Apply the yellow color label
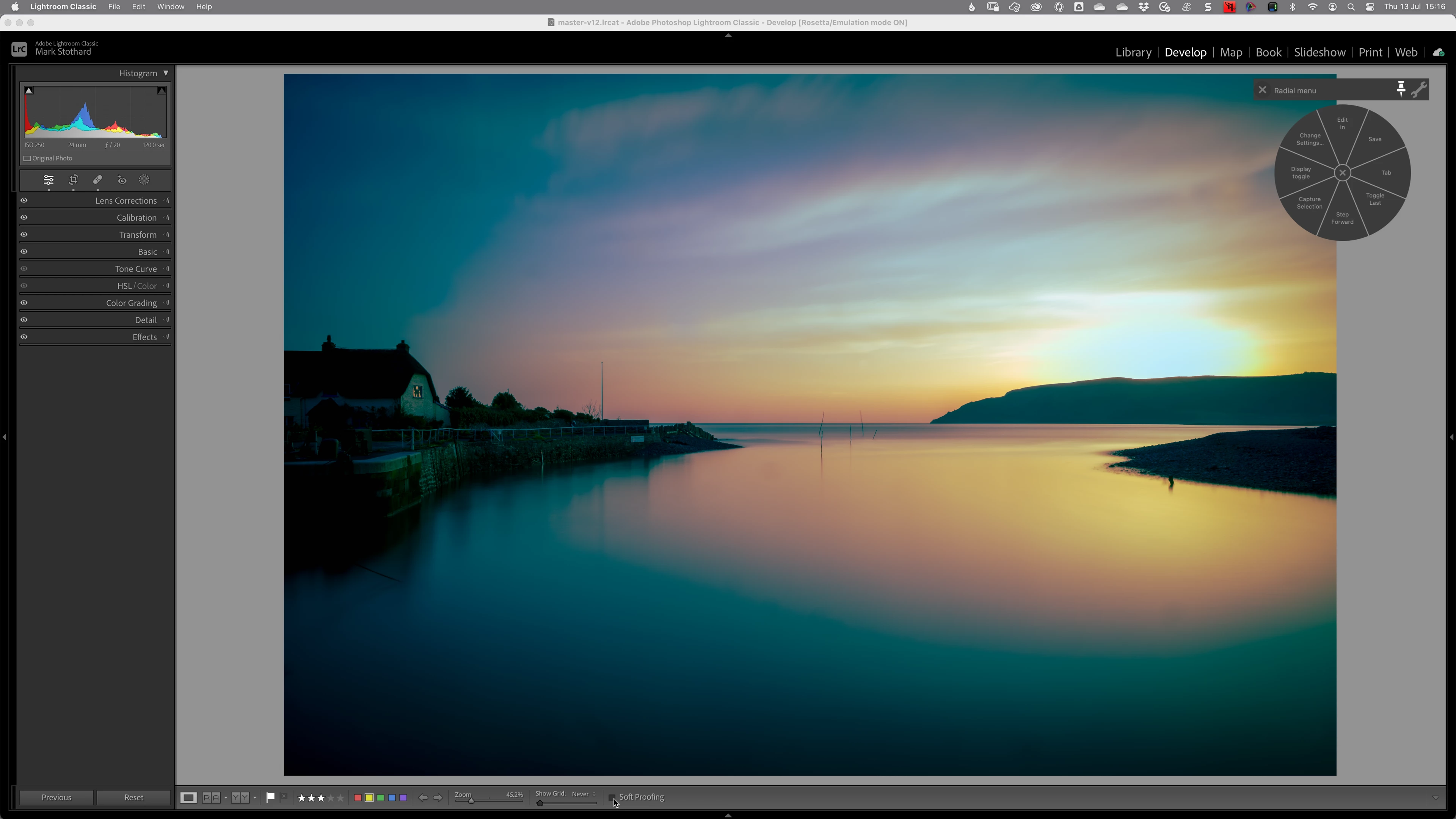 coord(369,797)
